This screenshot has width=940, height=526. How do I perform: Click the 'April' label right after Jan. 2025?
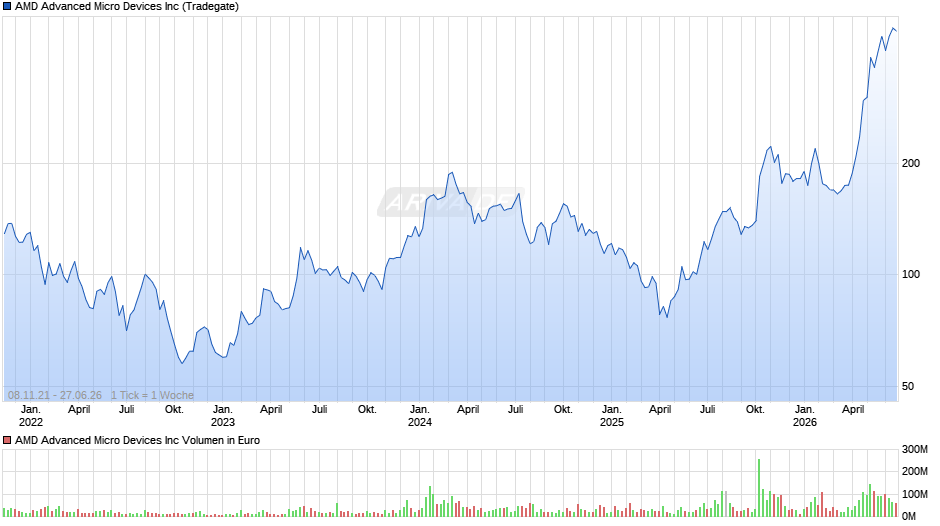pyautogui.click(x=660, y=410)
